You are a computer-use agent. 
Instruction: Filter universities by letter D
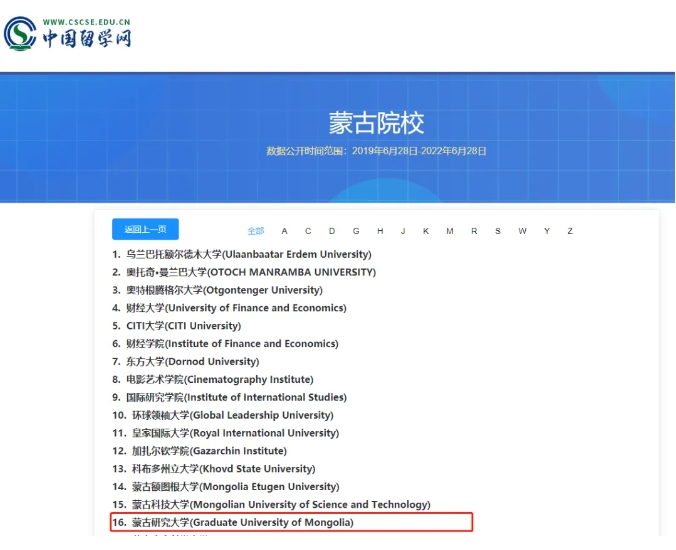point(332,231)
